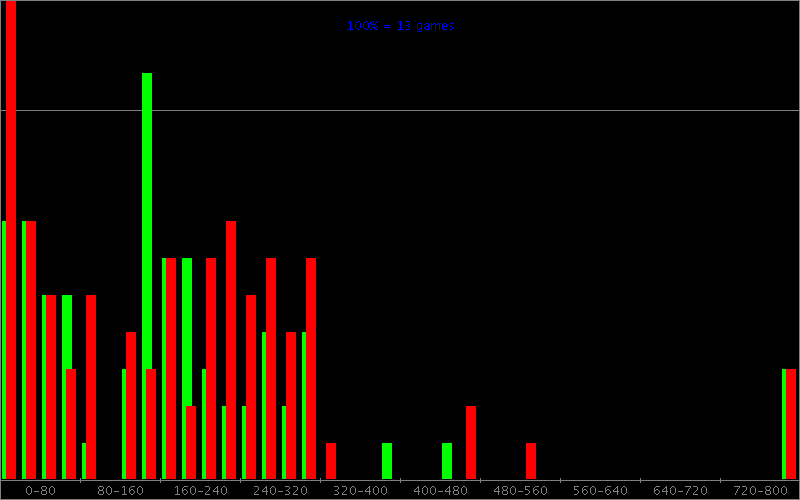Image resolution: width=800 pixels, height=500 pixels.
Task: Click the "160-240" axis label
Action: (201, 491)
